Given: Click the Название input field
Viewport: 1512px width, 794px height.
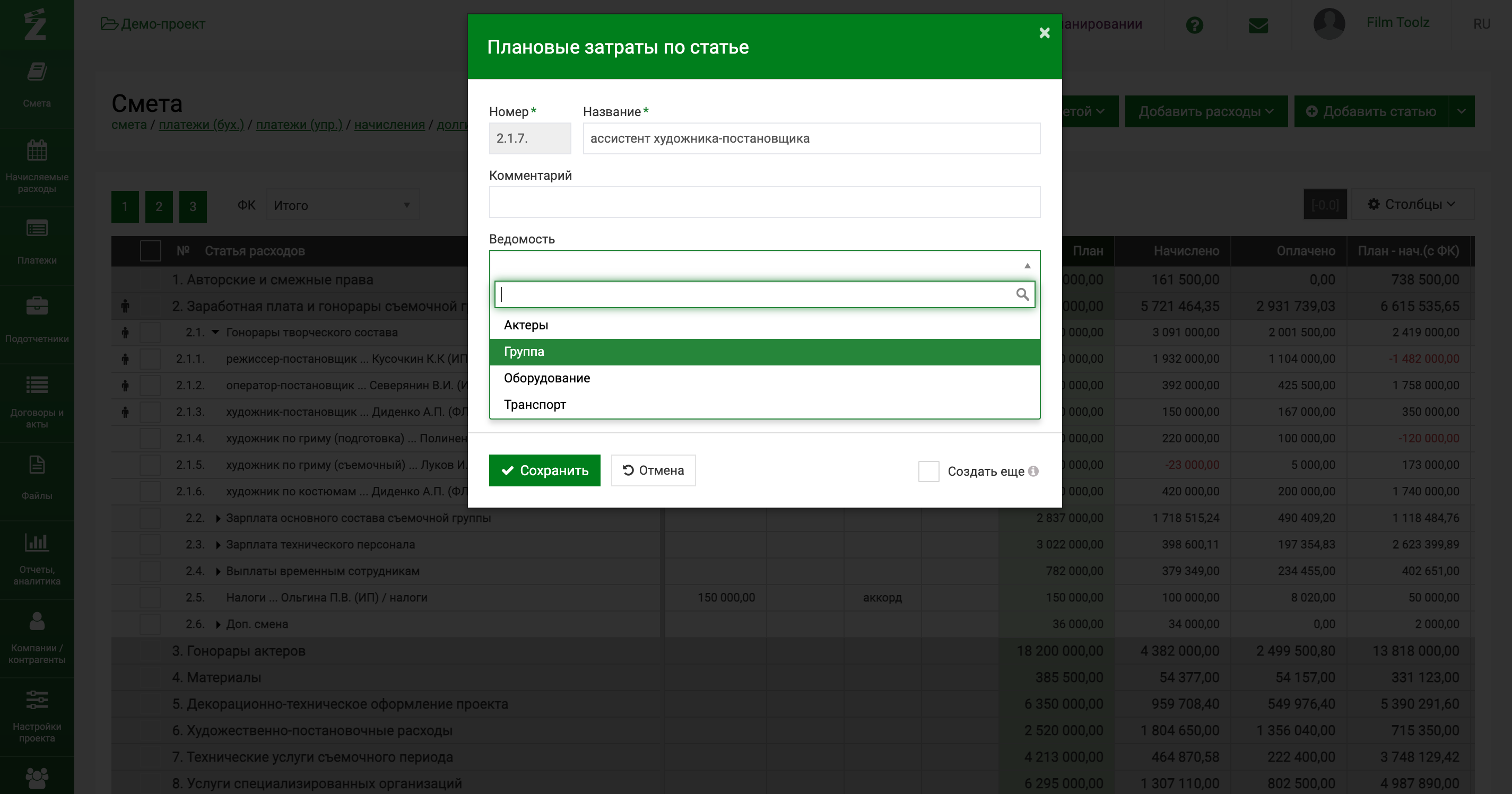Looking at the screenshot, I should point(811,138).
